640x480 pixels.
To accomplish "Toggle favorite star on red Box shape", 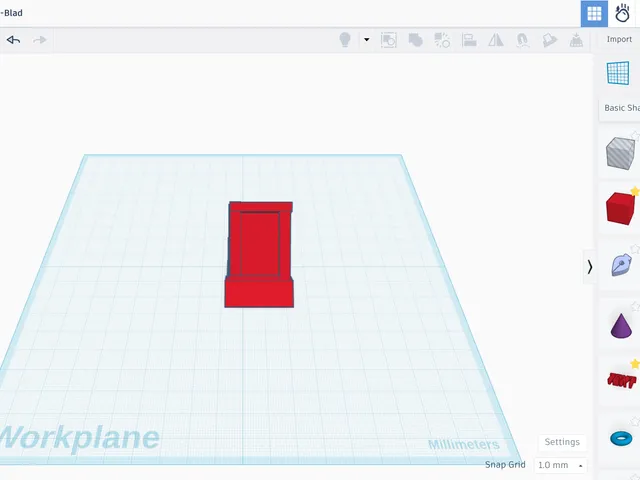I will 635,191.
